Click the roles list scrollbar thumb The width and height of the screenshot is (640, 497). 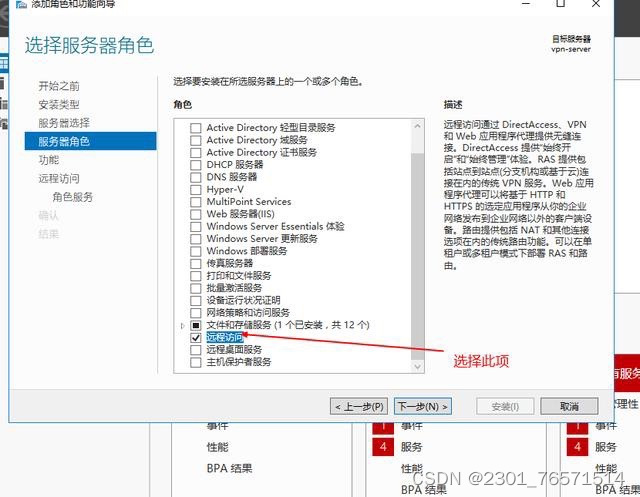pos(417,256)
